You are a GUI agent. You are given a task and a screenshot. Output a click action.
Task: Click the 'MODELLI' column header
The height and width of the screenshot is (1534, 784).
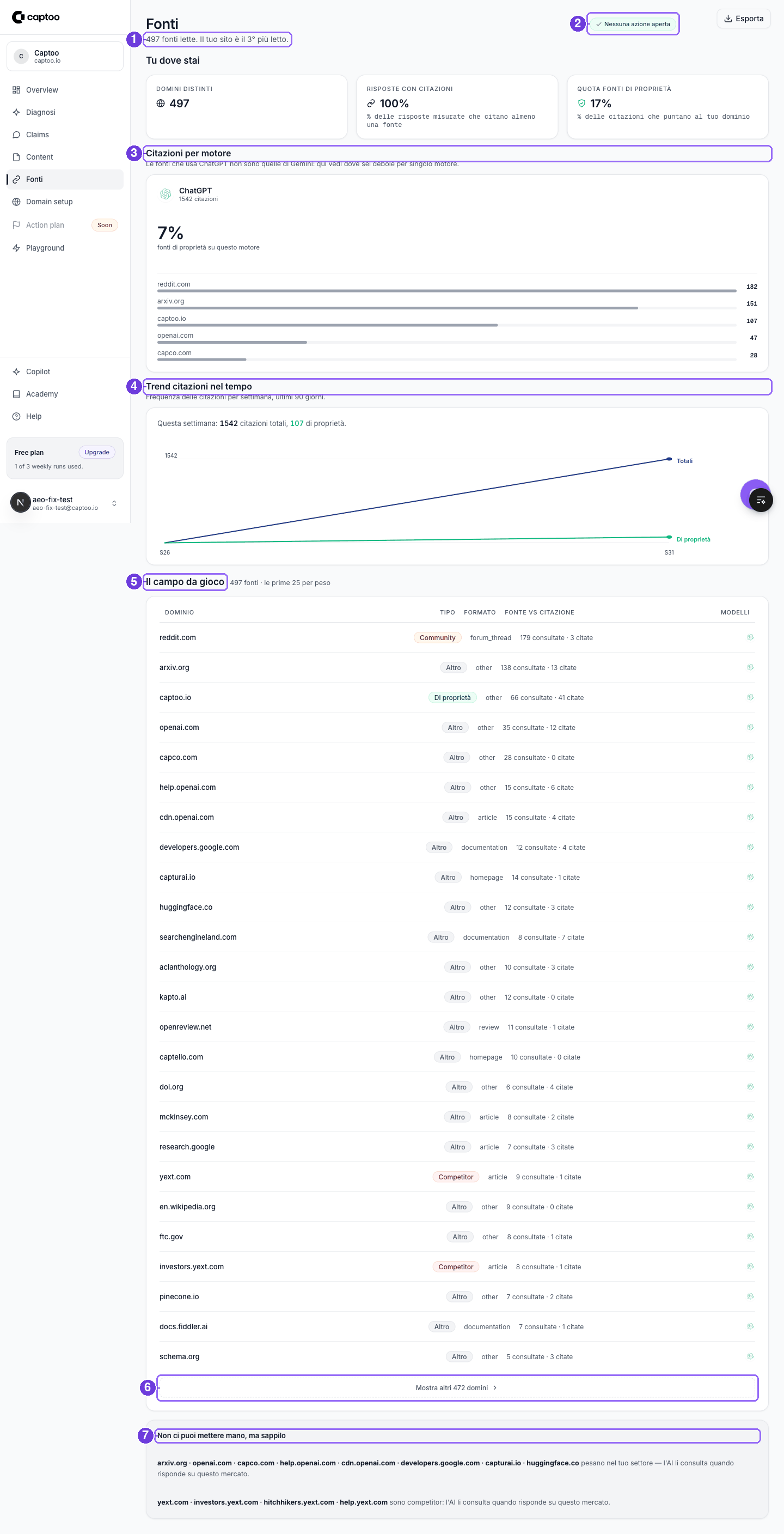tap(734, 613)
